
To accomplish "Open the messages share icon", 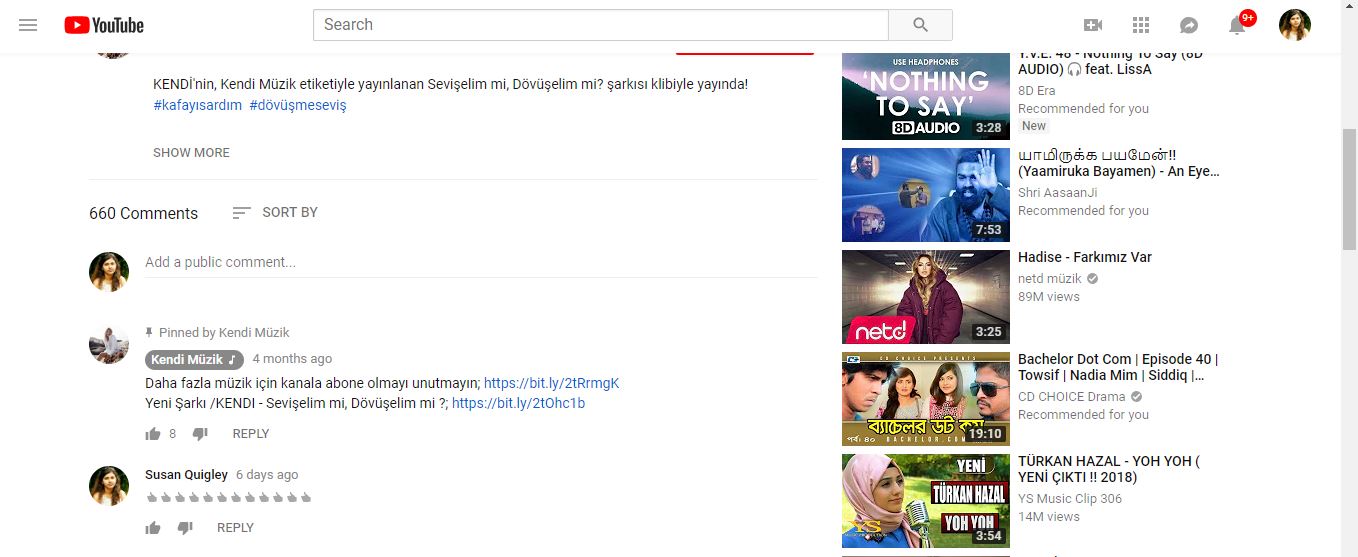I will tap(1189, 25).
